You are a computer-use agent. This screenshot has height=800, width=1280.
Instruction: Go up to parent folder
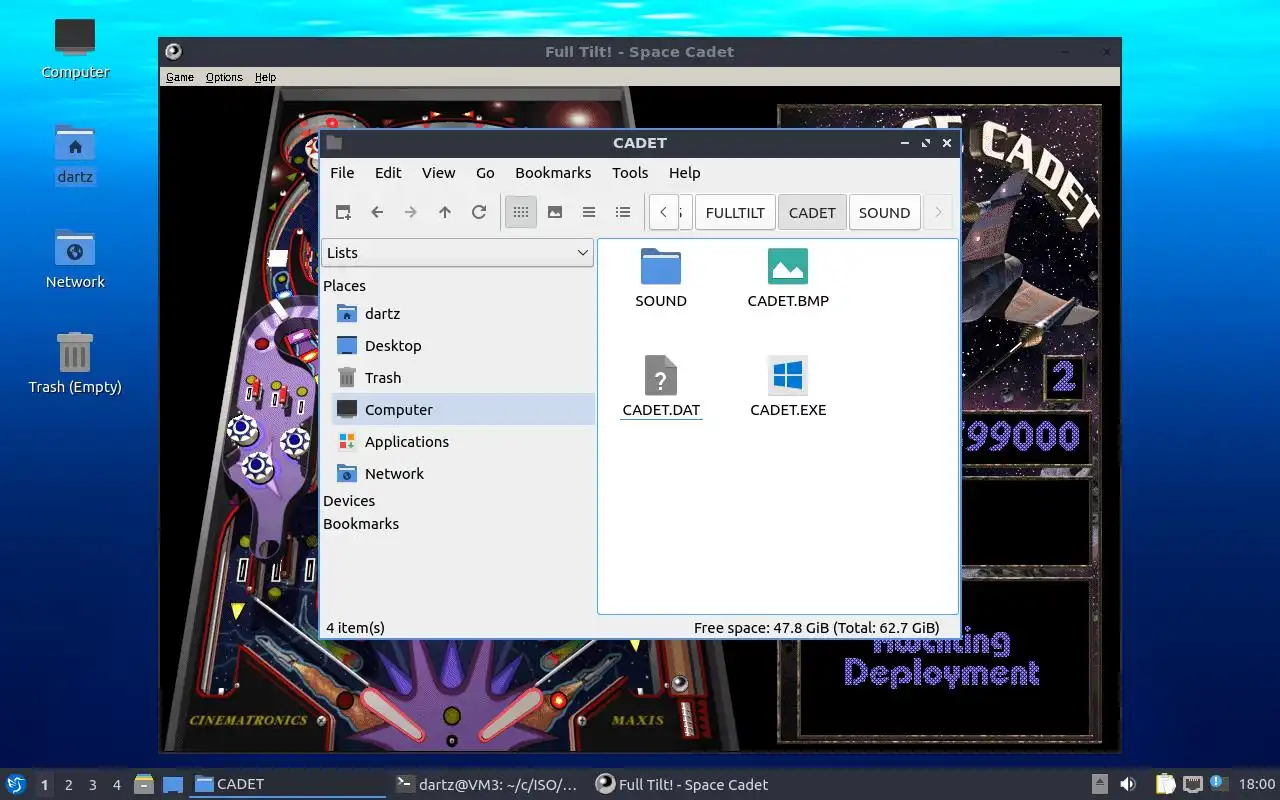tap(445, 212)
